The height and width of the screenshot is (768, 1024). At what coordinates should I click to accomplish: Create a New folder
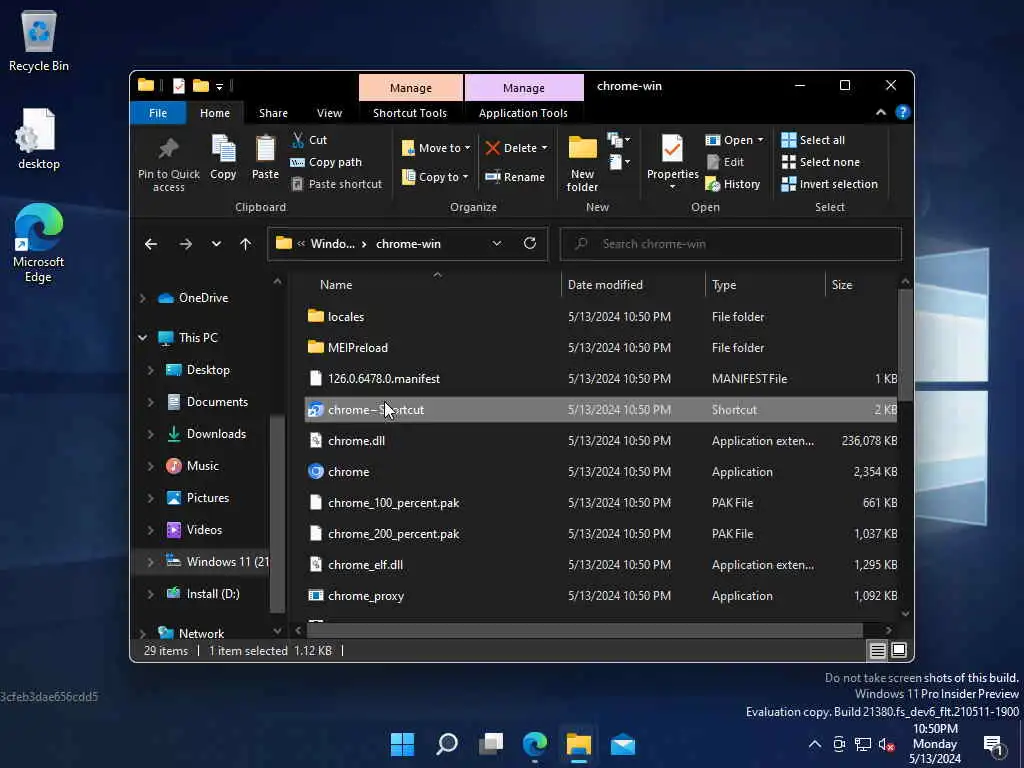[x=582, y=163]
